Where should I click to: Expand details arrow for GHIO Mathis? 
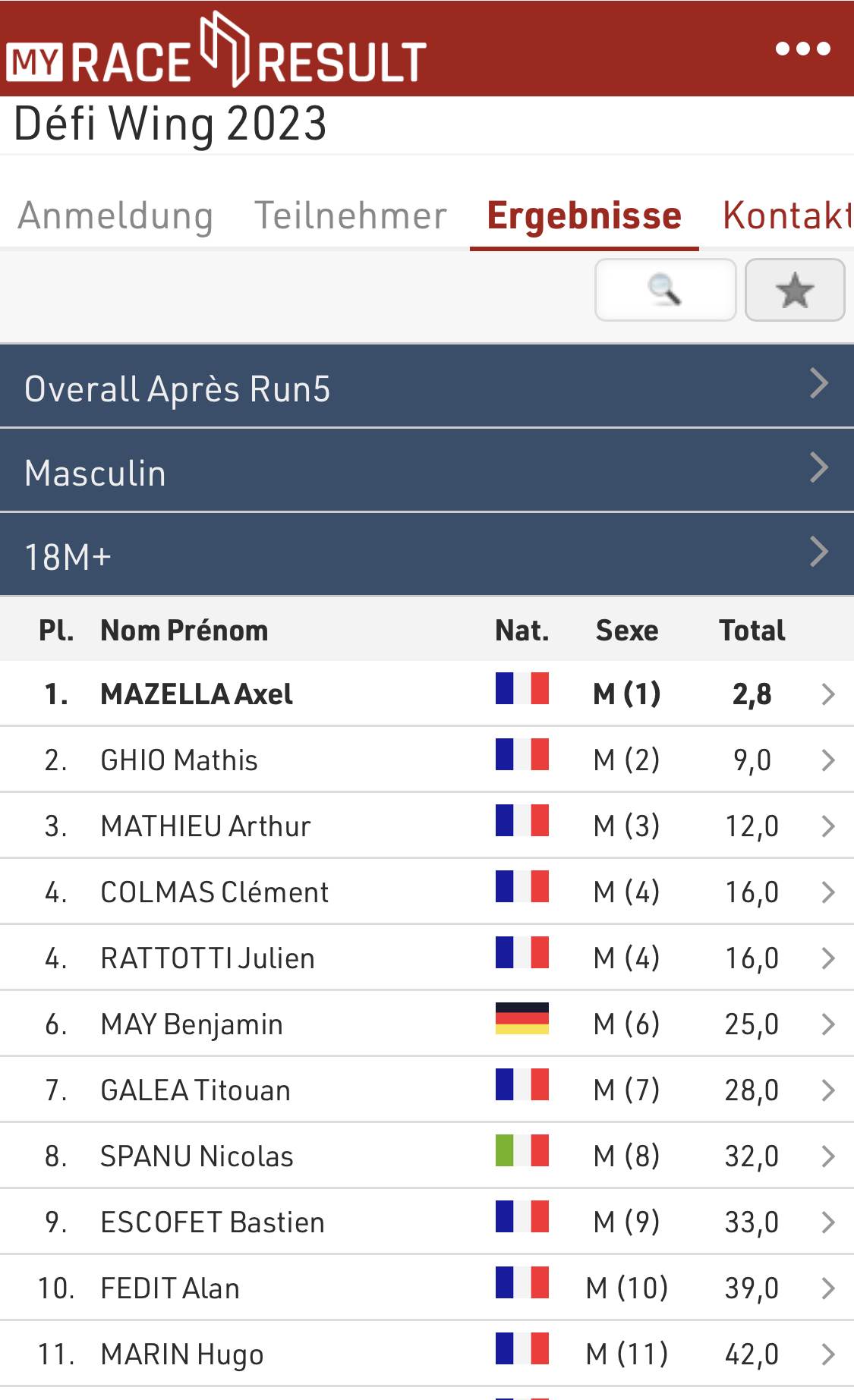828,760
